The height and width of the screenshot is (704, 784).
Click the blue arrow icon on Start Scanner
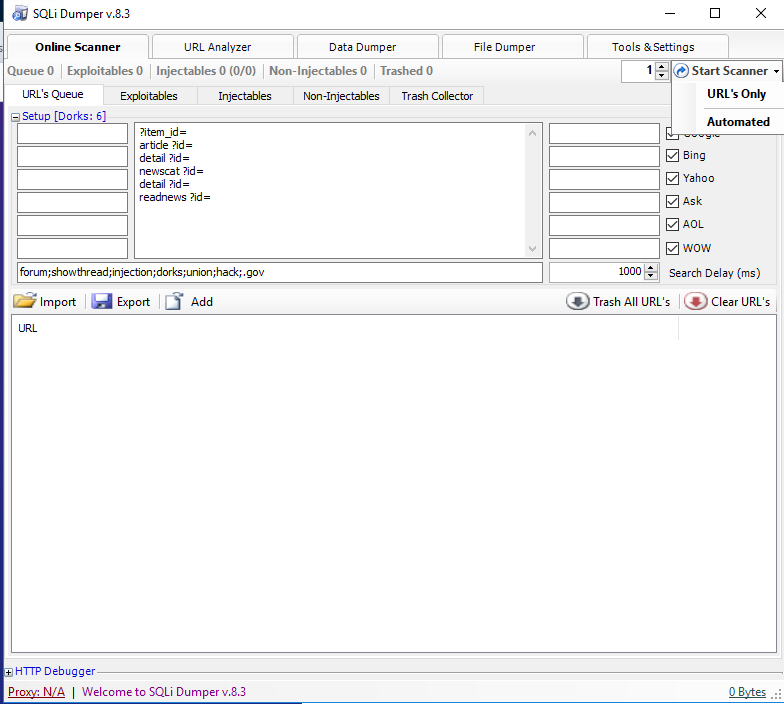pyautogui.click(x=681, y=71)
